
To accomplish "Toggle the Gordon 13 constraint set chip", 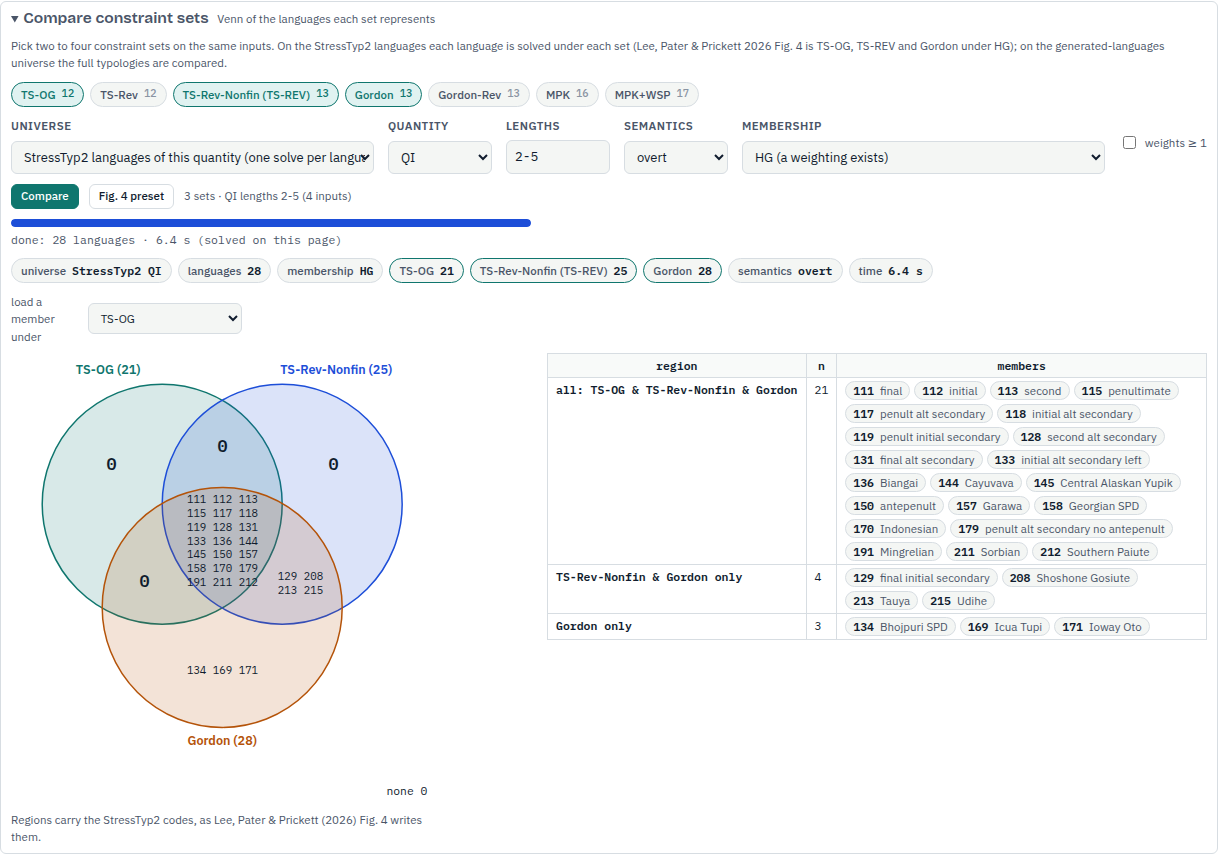I will [x=384, y=95].
